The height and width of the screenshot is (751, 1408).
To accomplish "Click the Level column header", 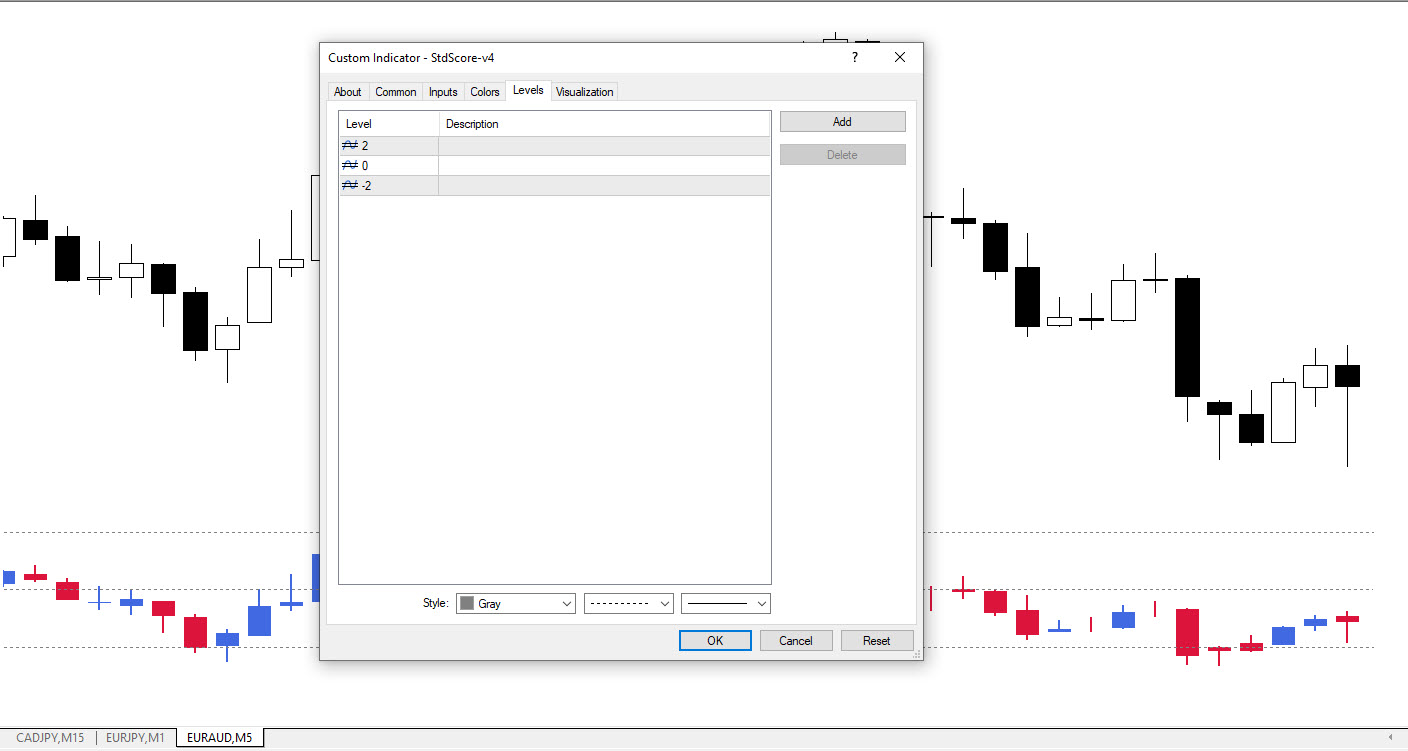I will (389, 124).
